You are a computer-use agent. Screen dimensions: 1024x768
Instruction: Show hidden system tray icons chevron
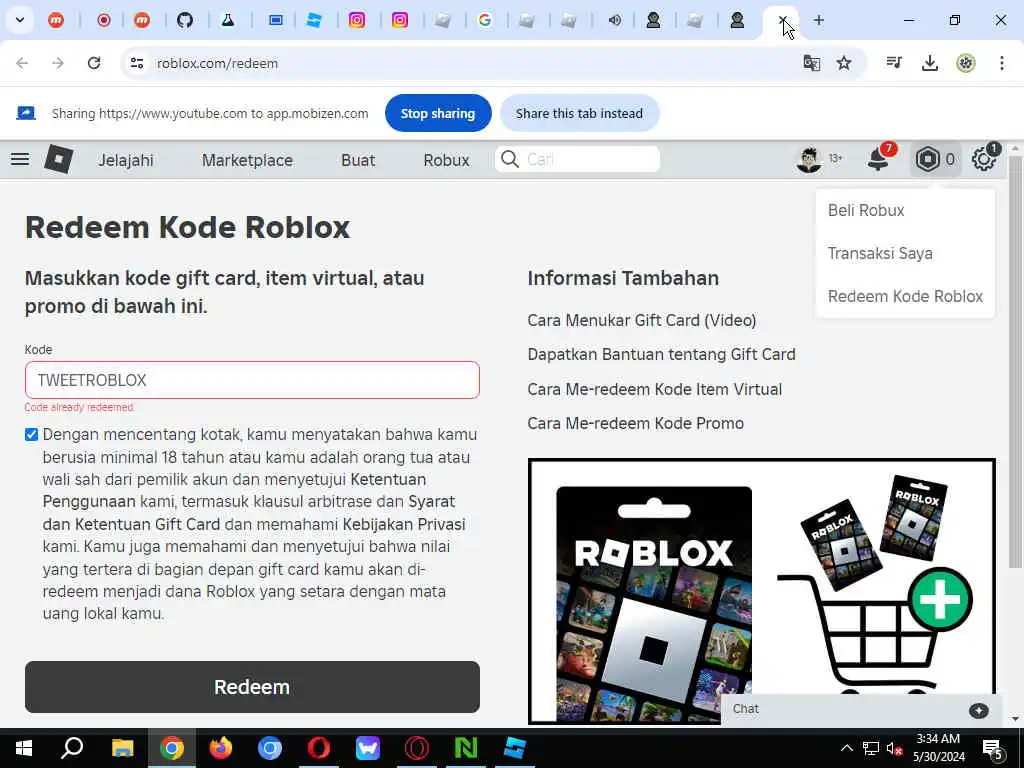pos(846,748)
